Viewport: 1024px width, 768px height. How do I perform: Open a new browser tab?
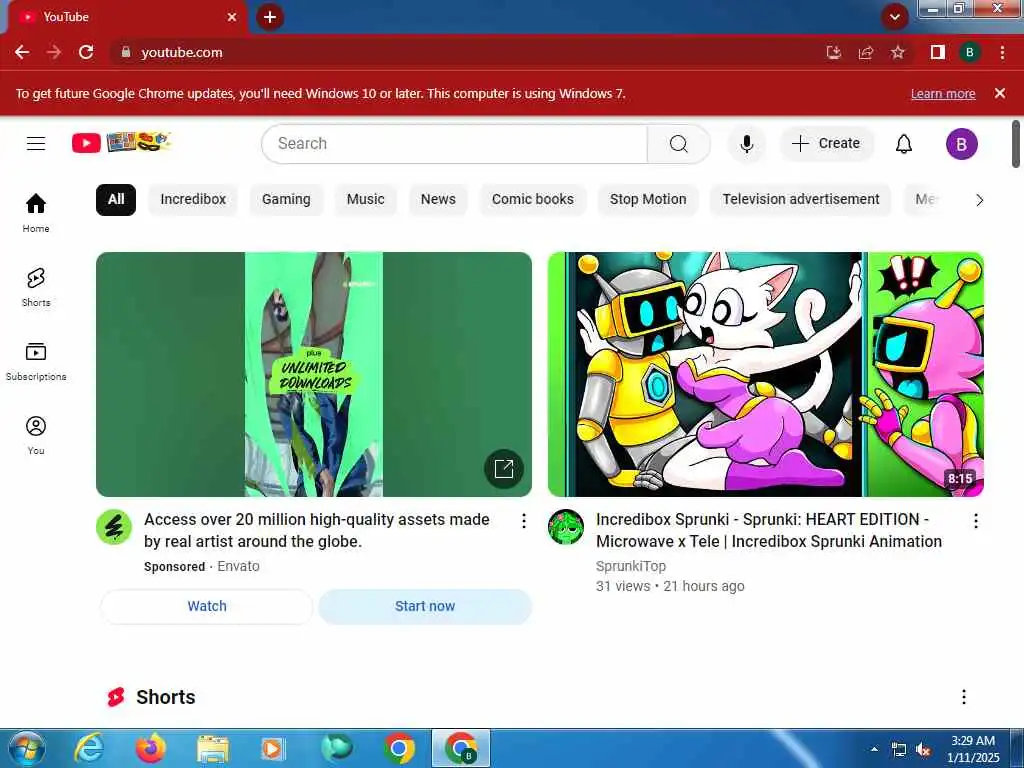(x=270, y=17)
